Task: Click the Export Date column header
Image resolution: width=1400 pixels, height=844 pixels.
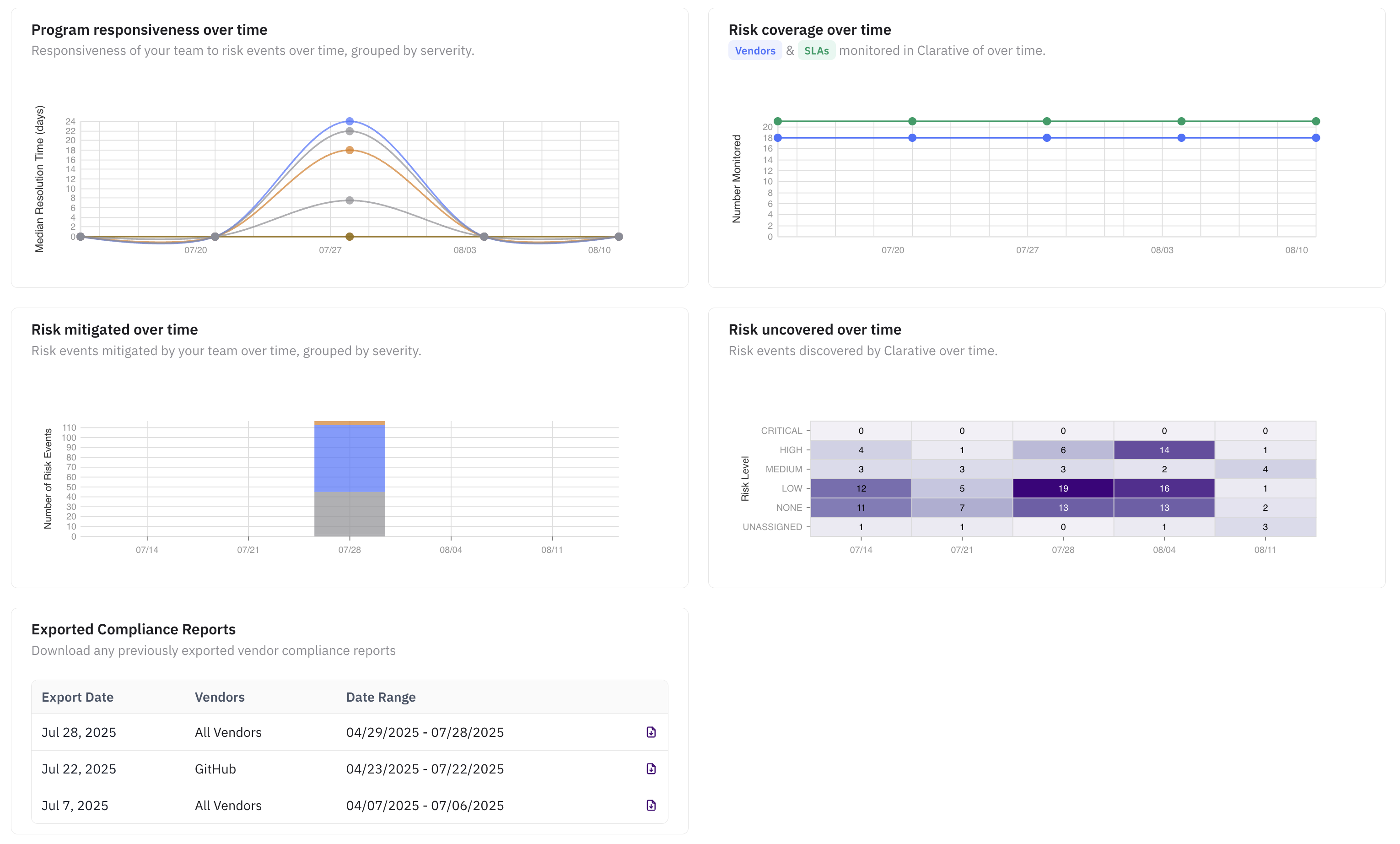Action: coord(78,698)
